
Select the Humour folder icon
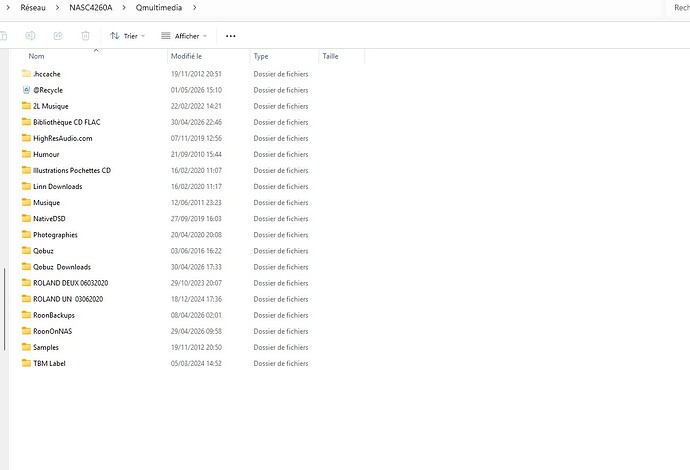pyautogui.click(x=26, y=154)
